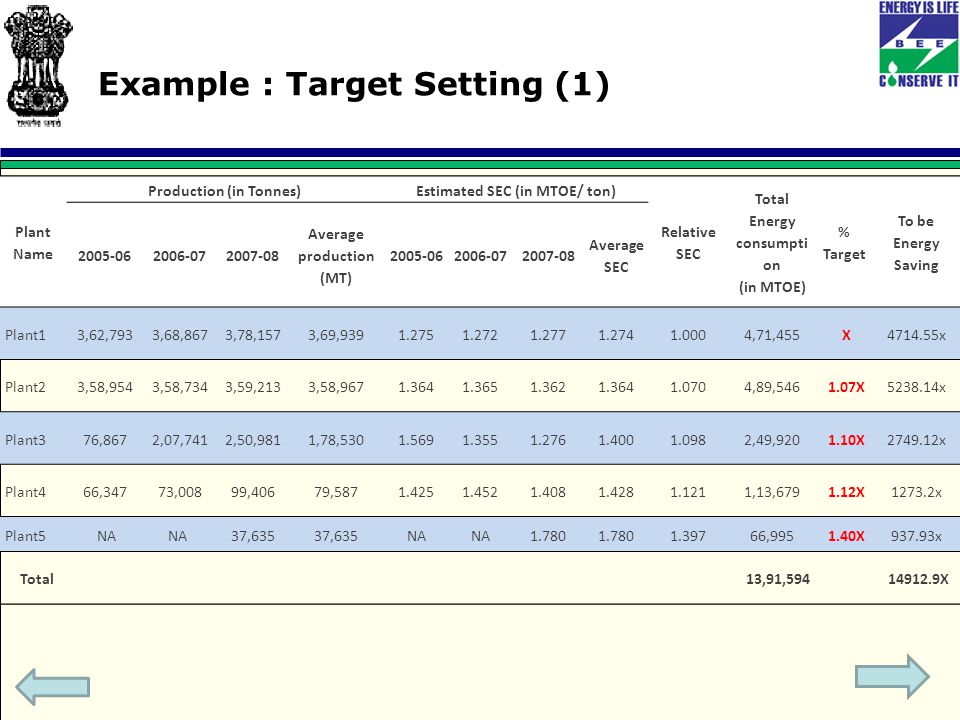Click energy saving value 2749.12x
This screenshot has height=720, width=960.
click(x=917, y=440)
